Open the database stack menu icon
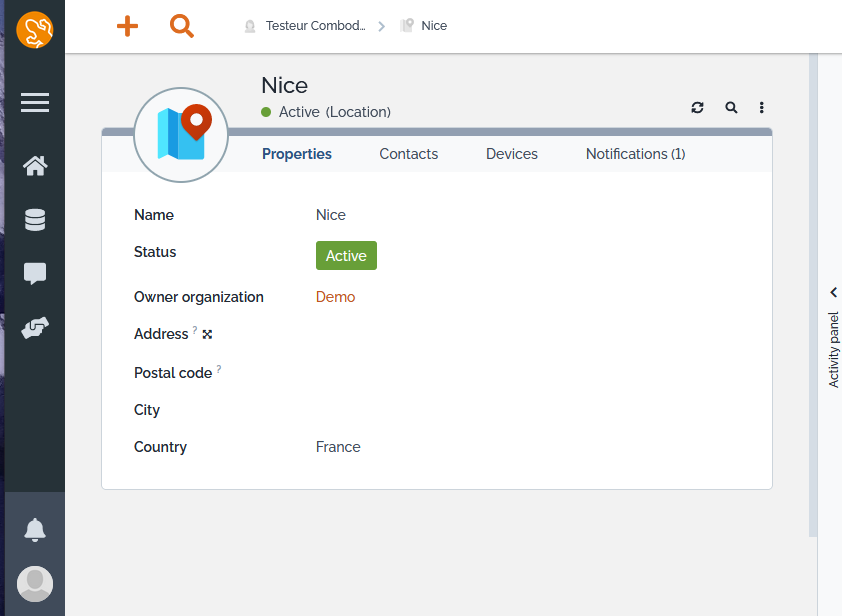The image size is (842, 616). coord(35,220)
